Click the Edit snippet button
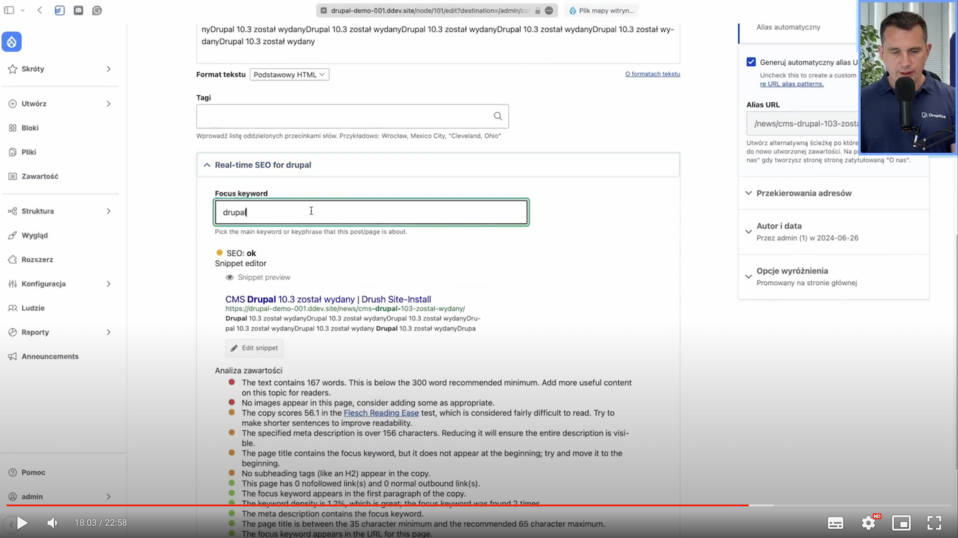Screen dimensions: 958x538 [254, 348]
